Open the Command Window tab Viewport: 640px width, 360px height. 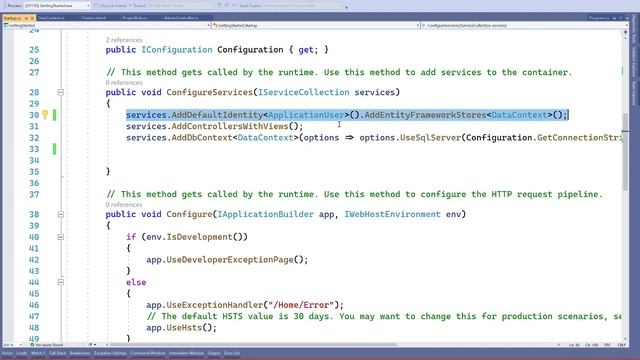click(x=148, y=353)
